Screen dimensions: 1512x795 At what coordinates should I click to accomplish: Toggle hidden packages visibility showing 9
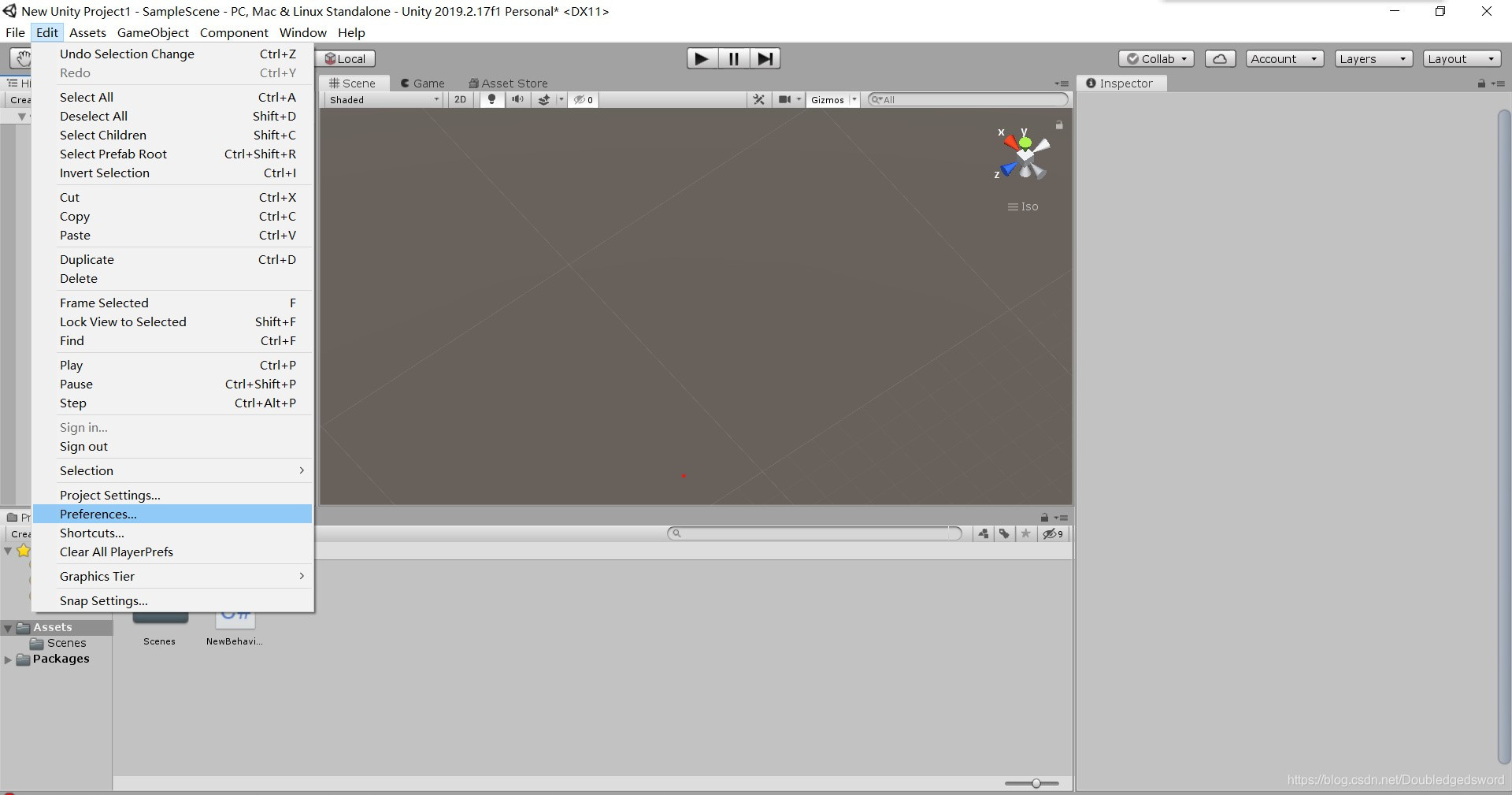coord(1053,533)
